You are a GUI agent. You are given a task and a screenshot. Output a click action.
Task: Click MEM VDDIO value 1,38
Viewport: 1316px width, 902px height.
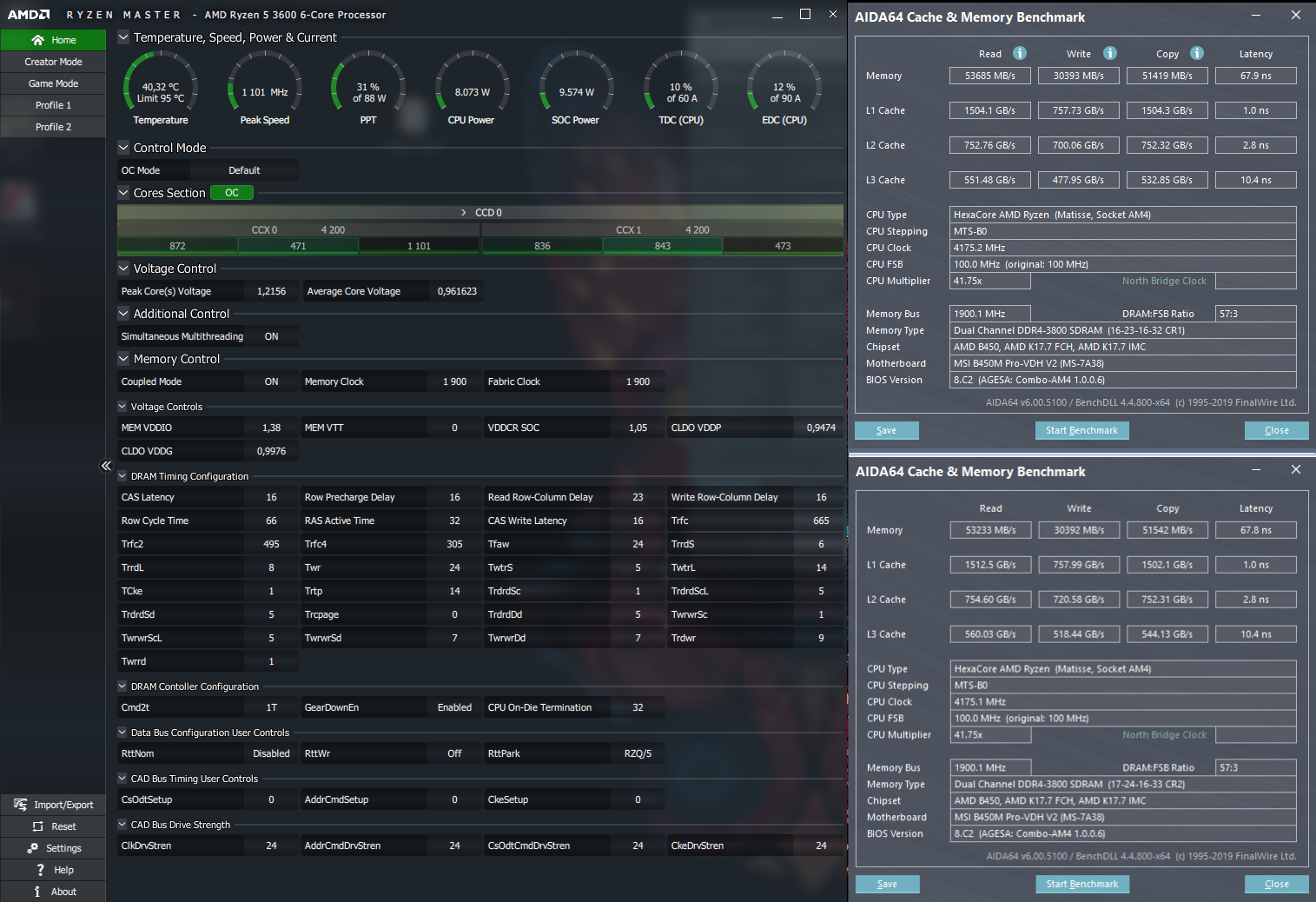click(272, 428)
